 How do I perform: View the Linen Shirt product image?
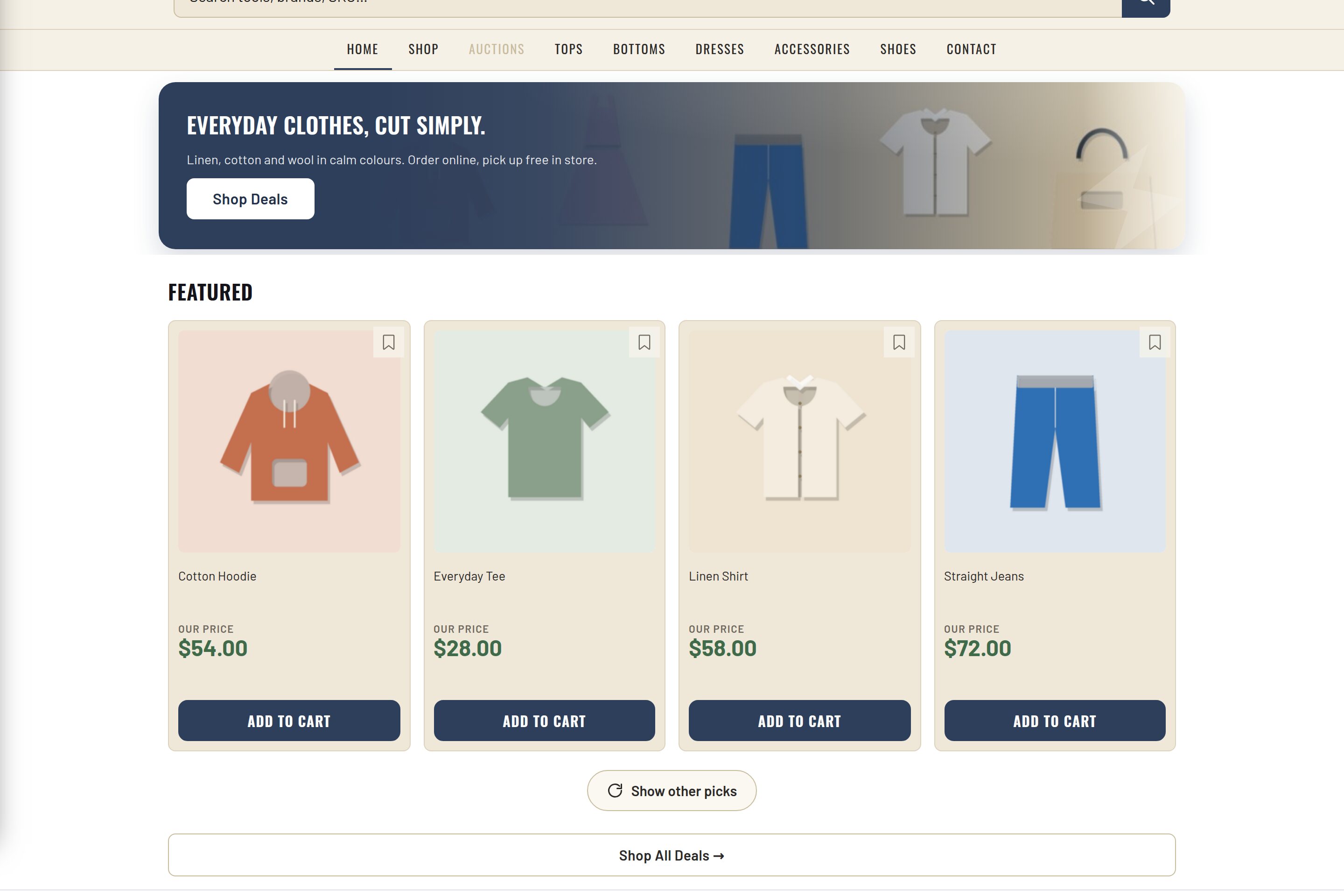coord(799,441)
